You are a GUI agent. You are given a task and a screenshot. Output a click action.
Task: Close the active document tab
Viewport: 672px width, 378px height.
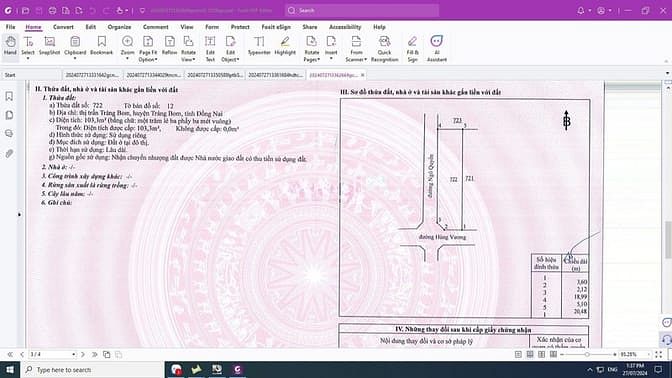(x=363, y=75)
